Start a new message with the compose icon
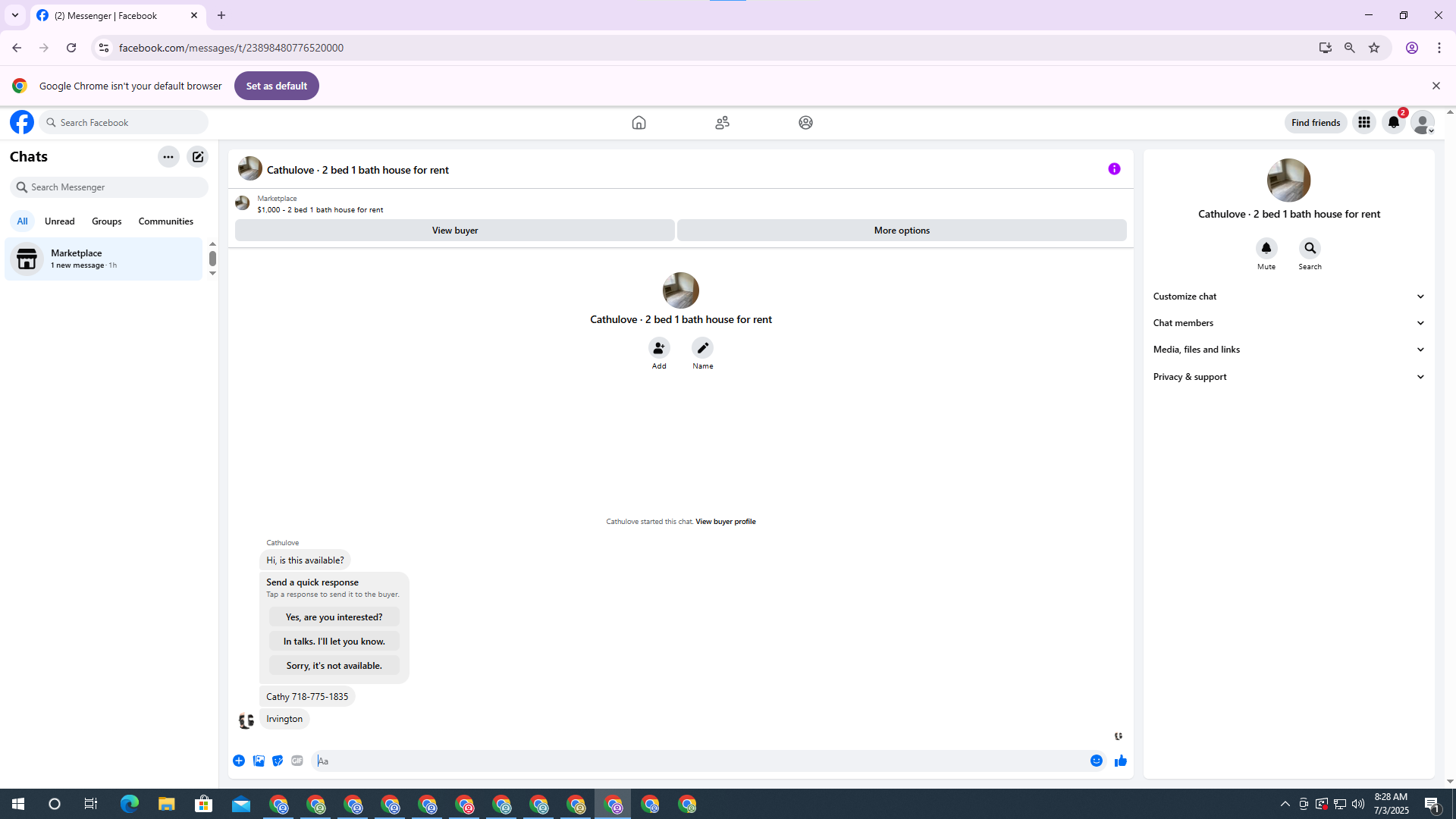 198,157
